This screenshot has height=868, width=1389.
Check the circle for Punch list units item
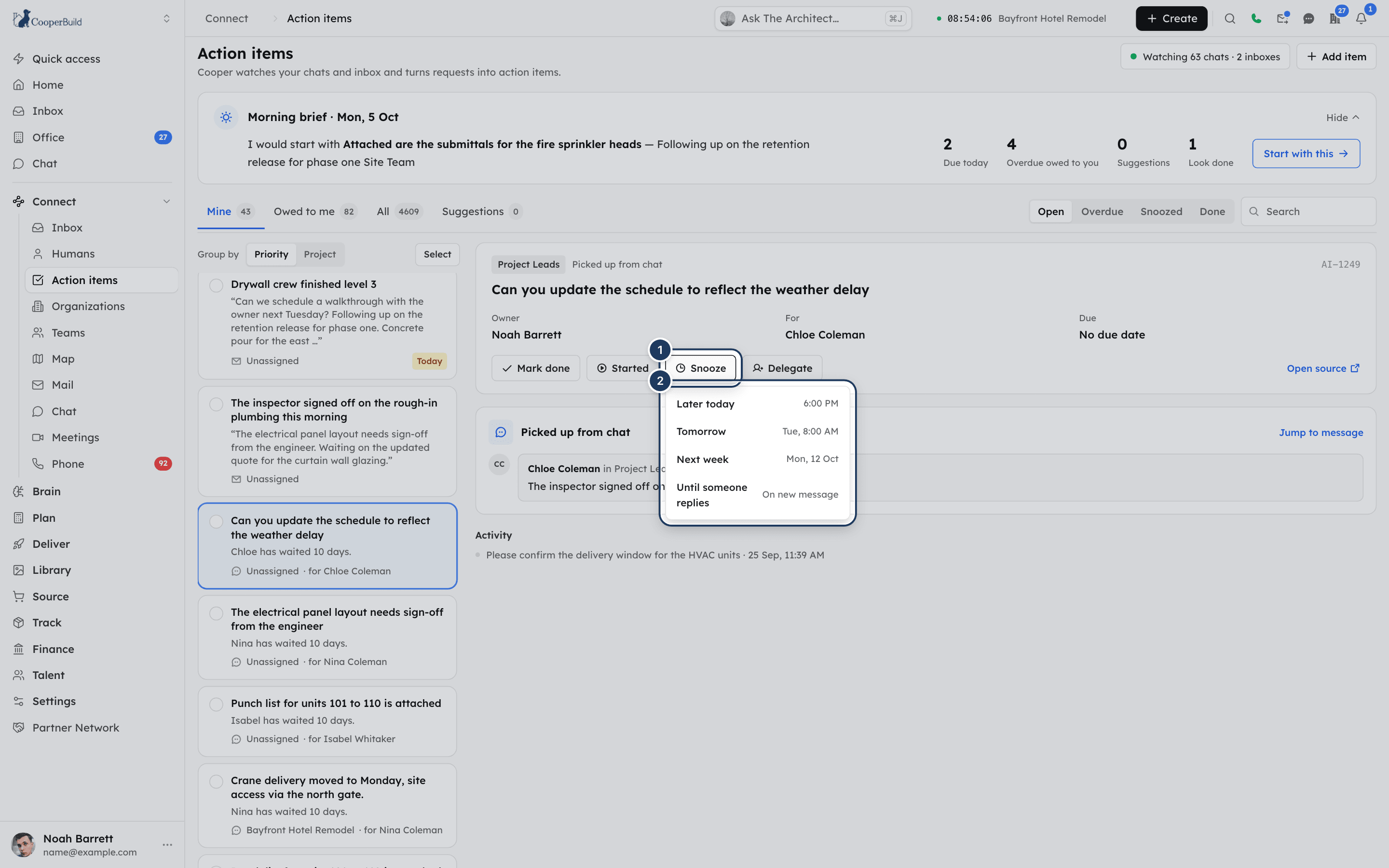(x=216, y=705)
